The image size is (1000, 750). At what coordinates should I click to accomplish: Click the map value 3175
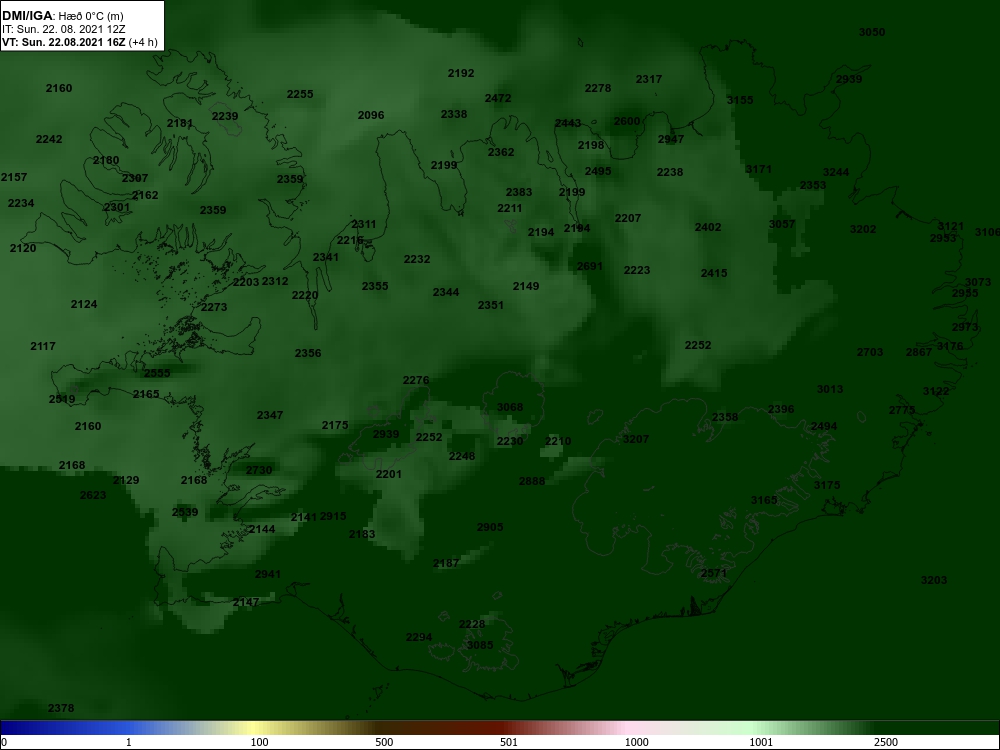click(x=827, y=485)
